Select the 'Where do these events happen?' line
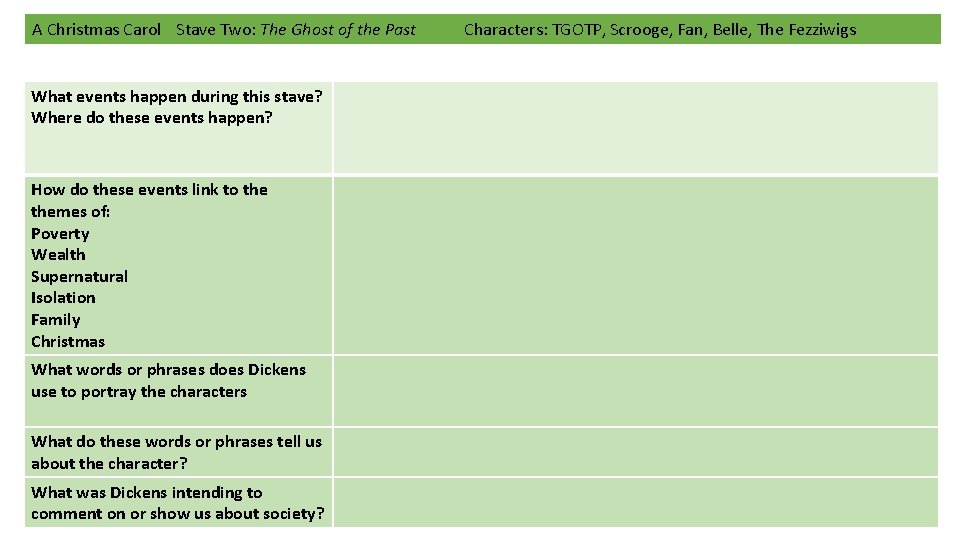Viewport: 960px width, 540px height. [152, 118]
